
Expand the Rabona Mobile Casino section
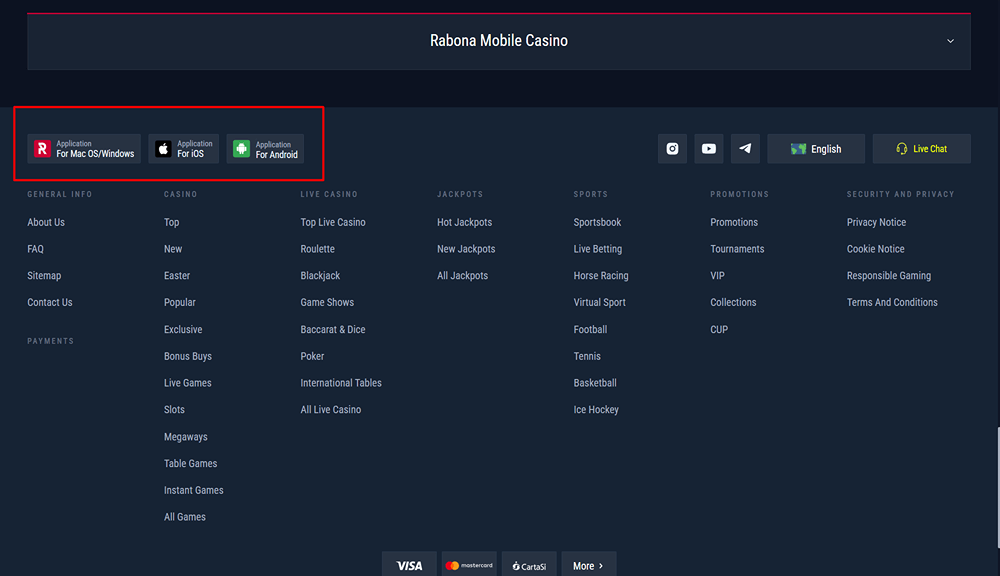[x=499, y=41]
